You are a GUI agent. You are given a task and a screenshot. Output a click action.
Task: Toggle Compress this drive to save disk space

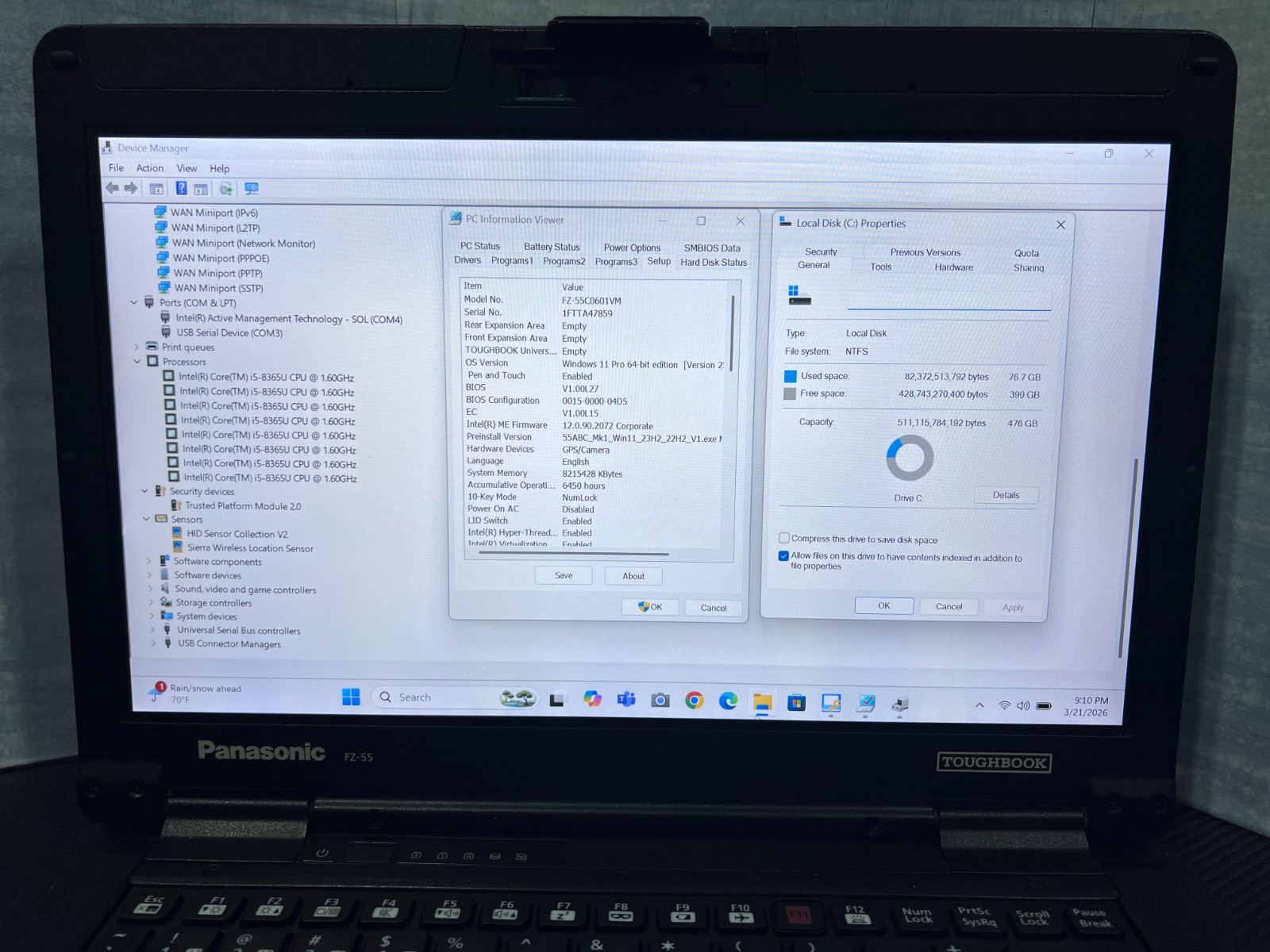click(784, 538)
